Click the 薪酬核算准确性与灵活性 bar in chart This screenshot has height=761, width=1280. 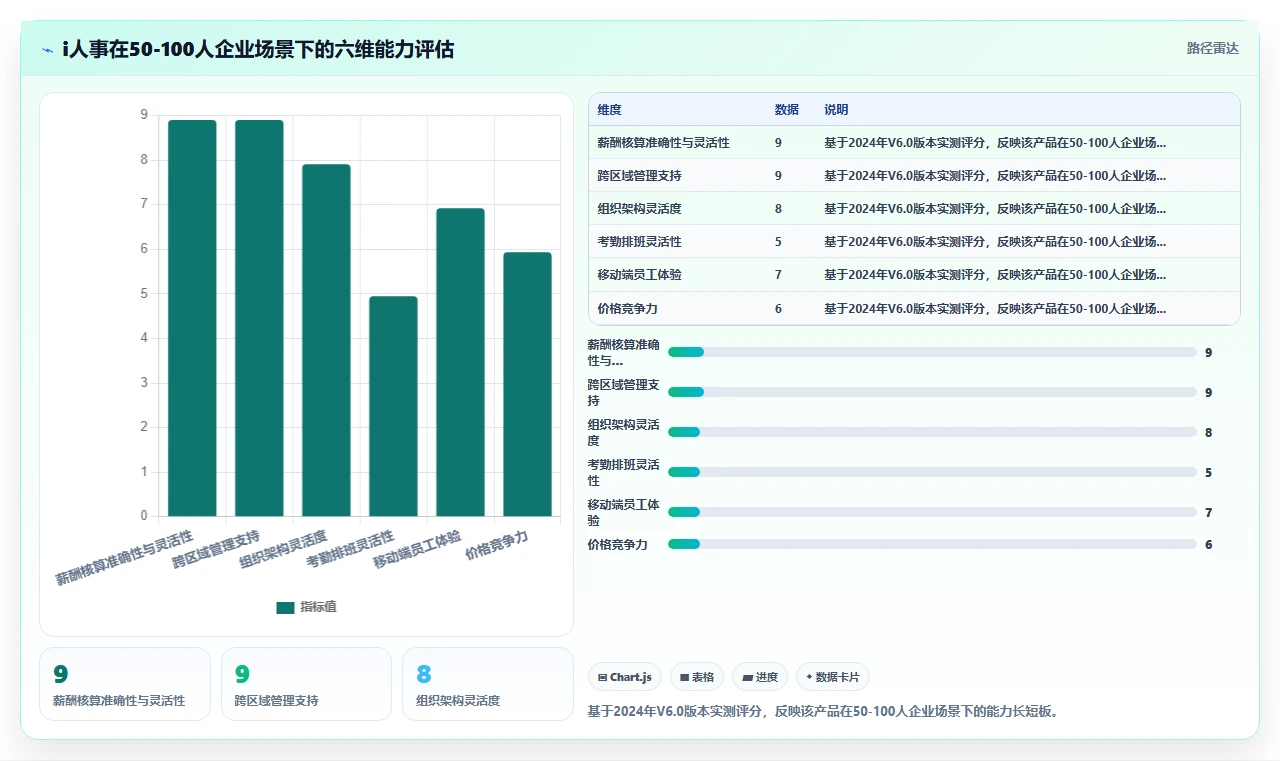point(192,318)
